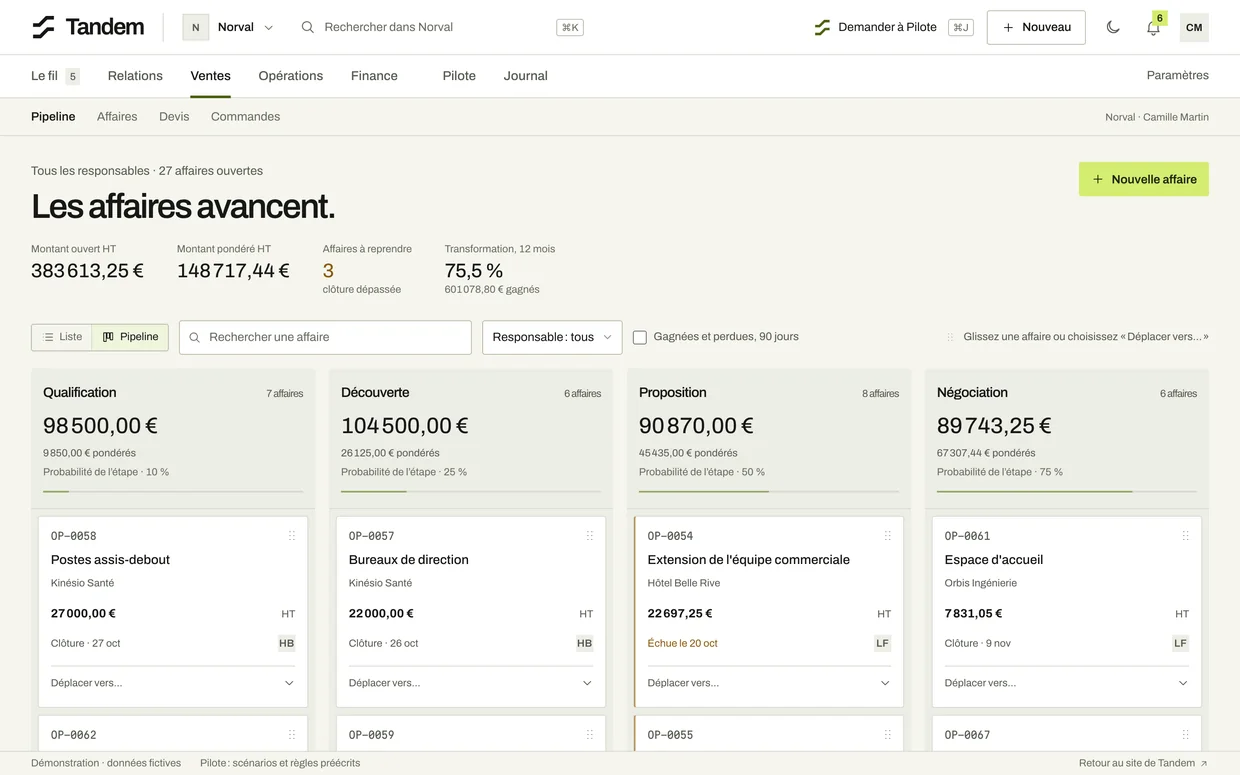
Task: Open the Norval workspace switcher
Action: [229, 27]
